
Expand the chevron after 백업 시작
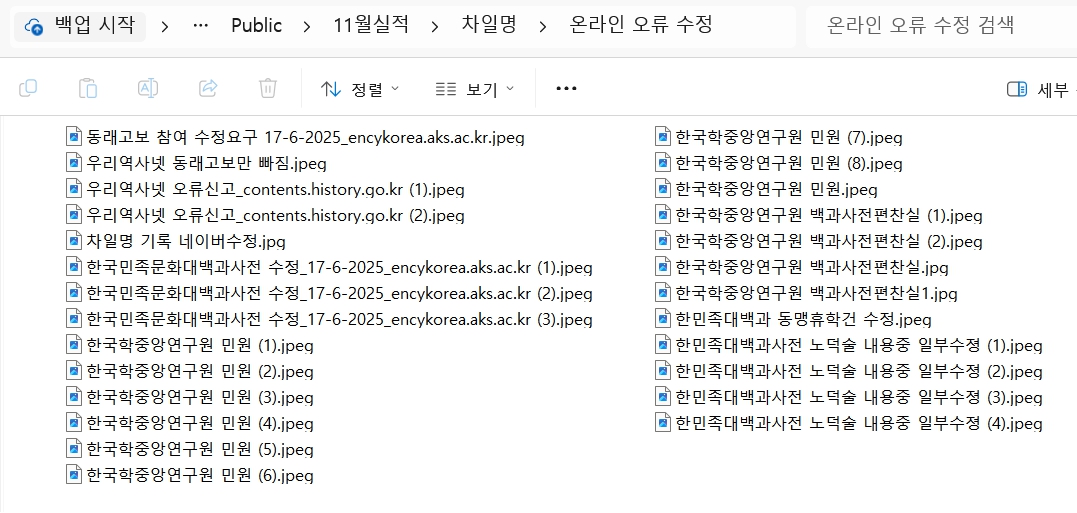pyautogui.click(x=165, y=27)
